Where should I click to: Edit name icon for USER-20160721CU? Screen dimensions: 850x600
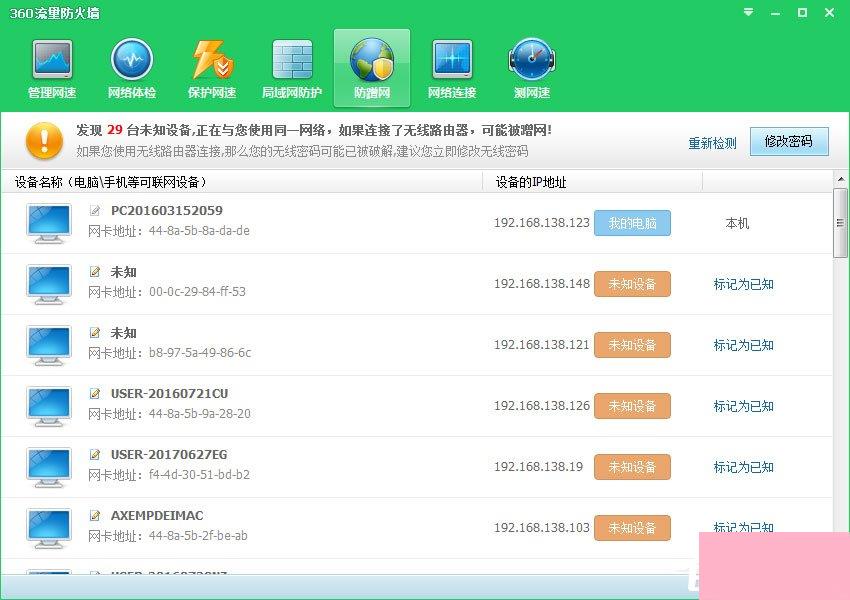(95, 393)
